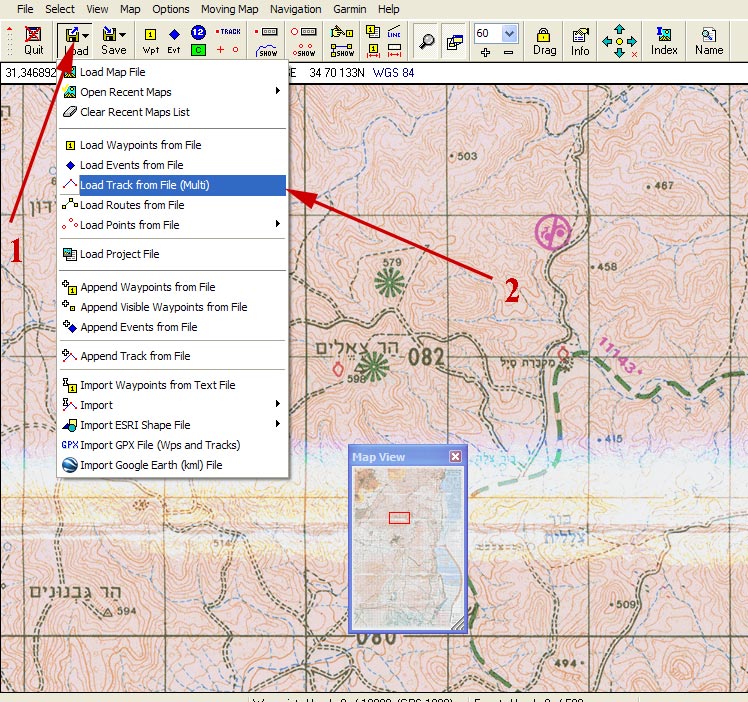Click the WGS 84 datum text
The height and width of the screenshot is (702, 748).
tap(394, 73)
